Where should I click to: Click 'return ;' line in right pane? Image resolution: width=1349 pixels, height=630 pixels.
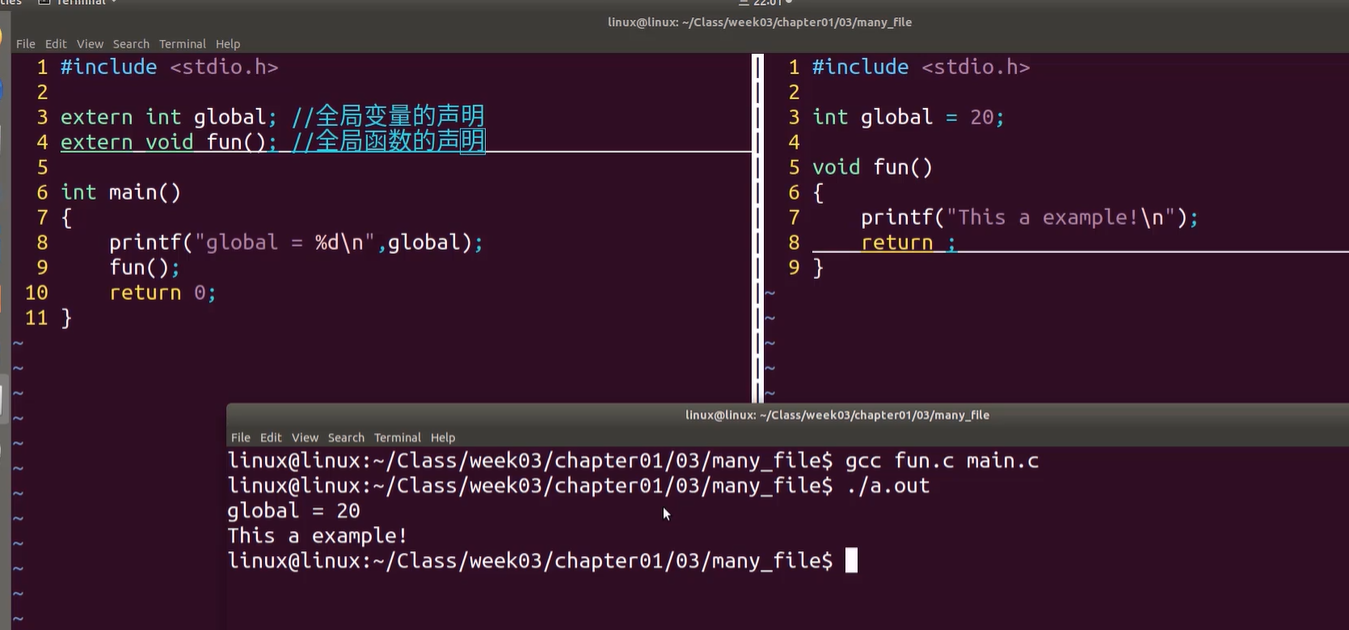click(x=908, y=242)
